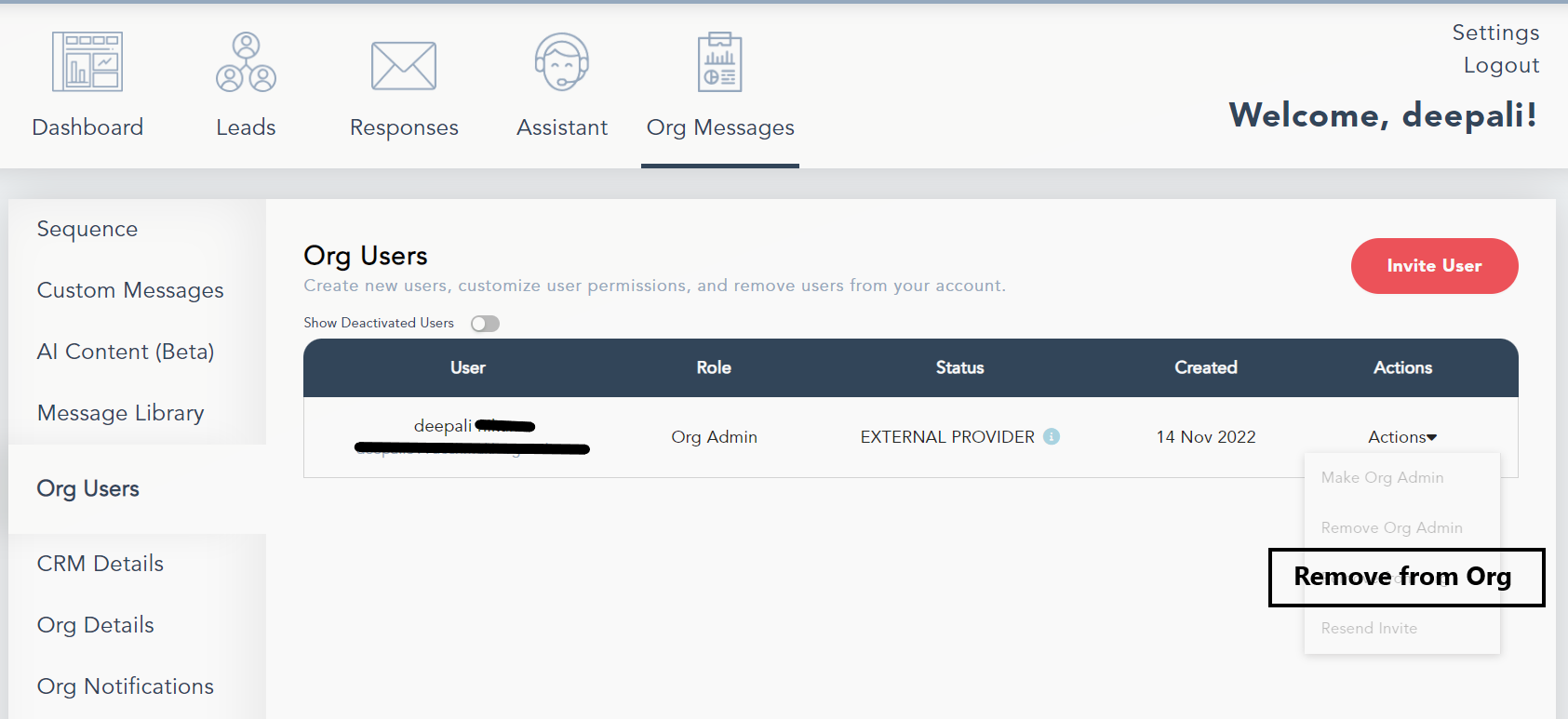Open the Responses envelope icon
1568x719 pixels.
point(404,66)
